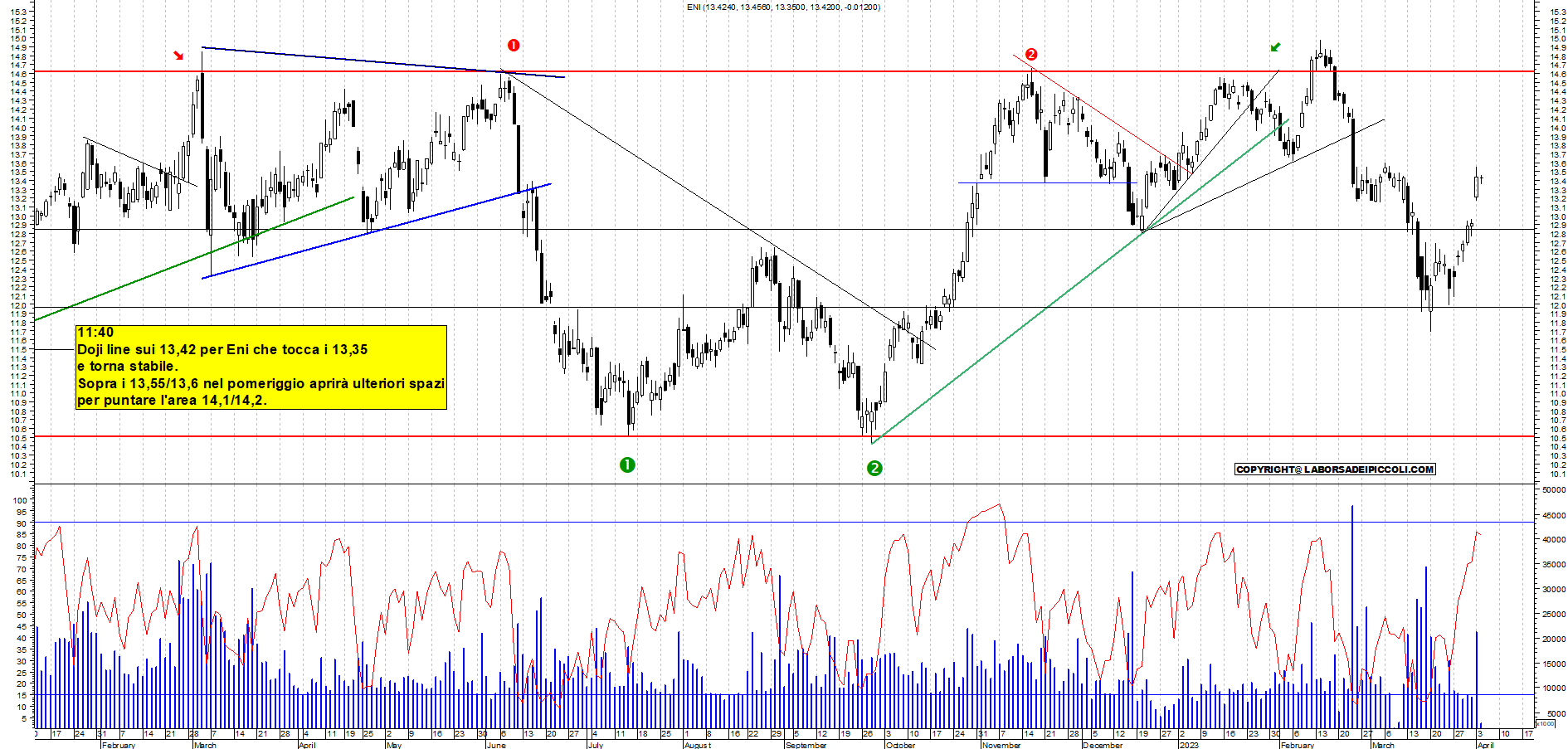The height and width of the screenshot is (749, 1568).
Task: Select the '15000' volume axis label
Action: [1554, 664]
